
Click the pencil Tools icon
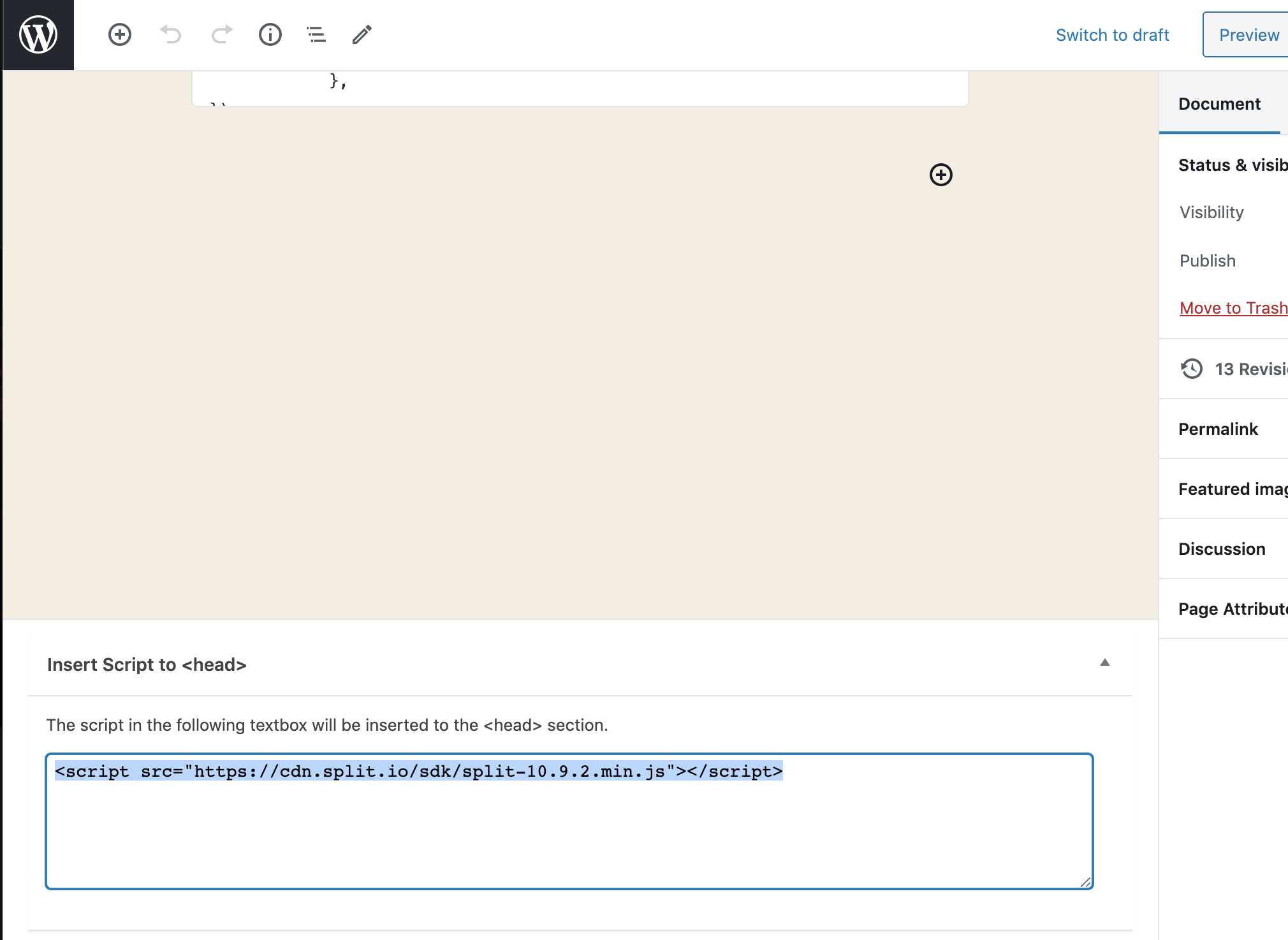coord(362,34)
